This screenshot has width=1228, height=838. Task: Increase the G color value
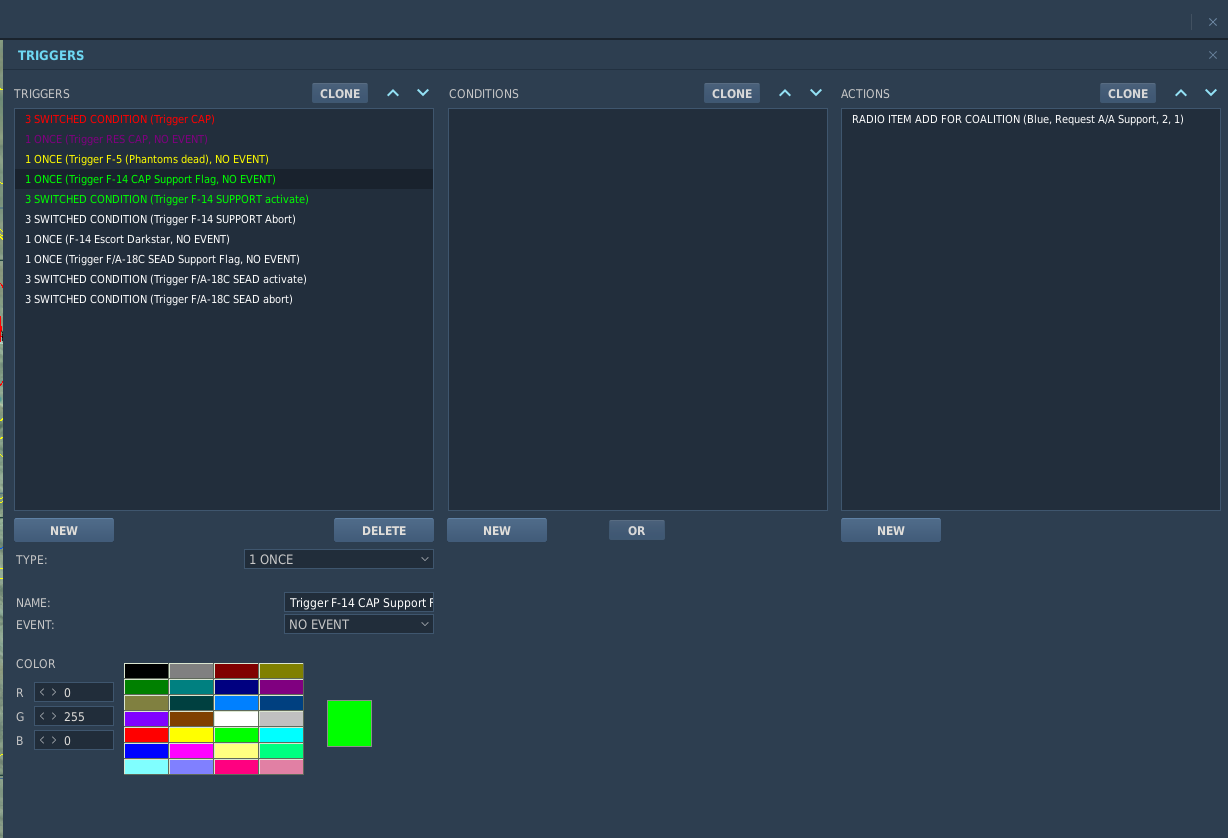54,716
